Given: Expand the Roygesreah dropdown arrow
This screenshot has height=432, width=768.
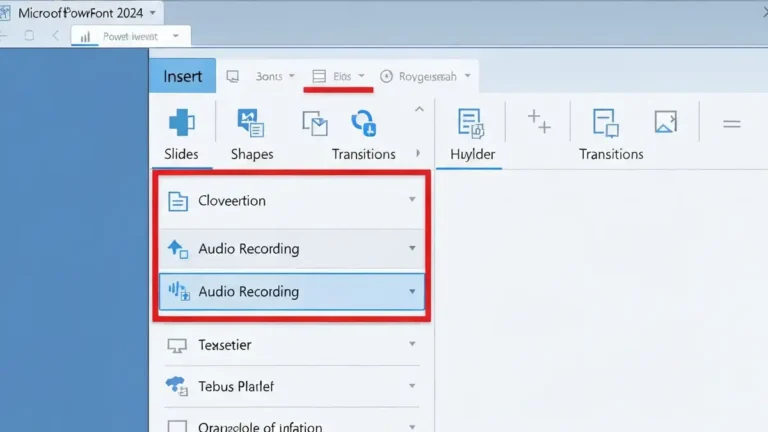Looking at the screenshot, I should point(467,76).
